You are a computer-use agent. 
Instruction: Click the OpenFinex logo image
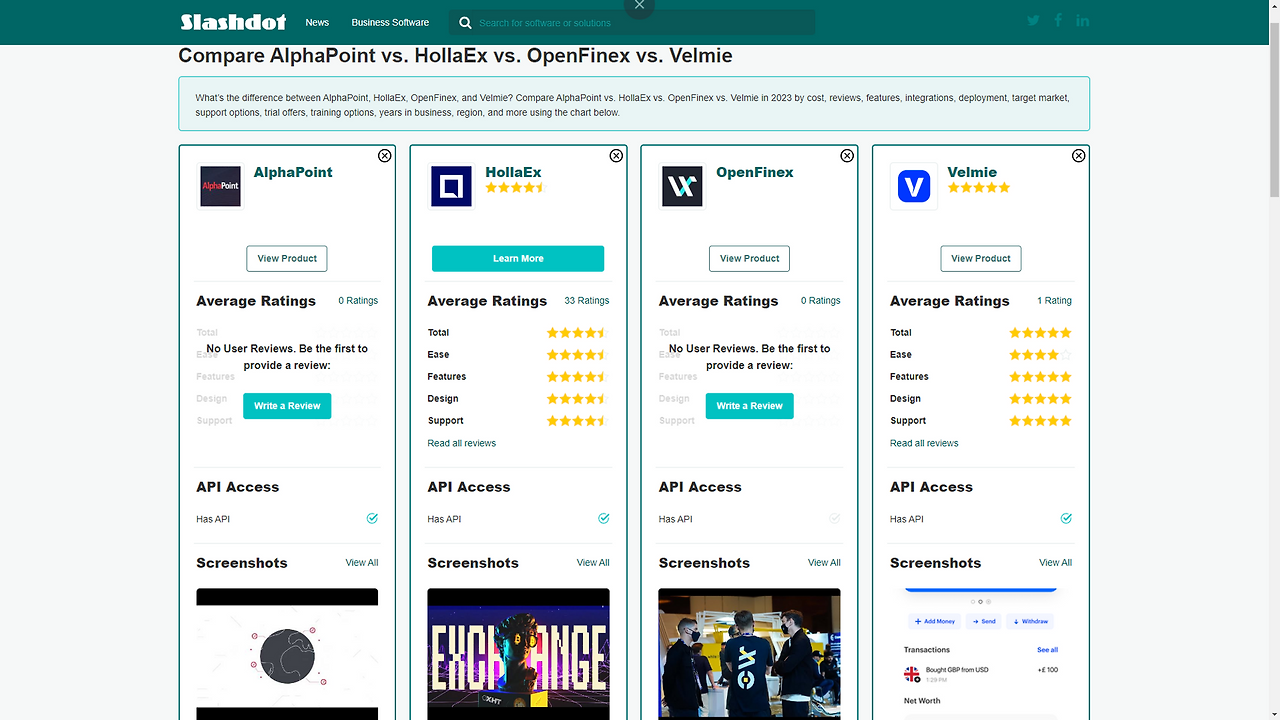click(682, 186)
